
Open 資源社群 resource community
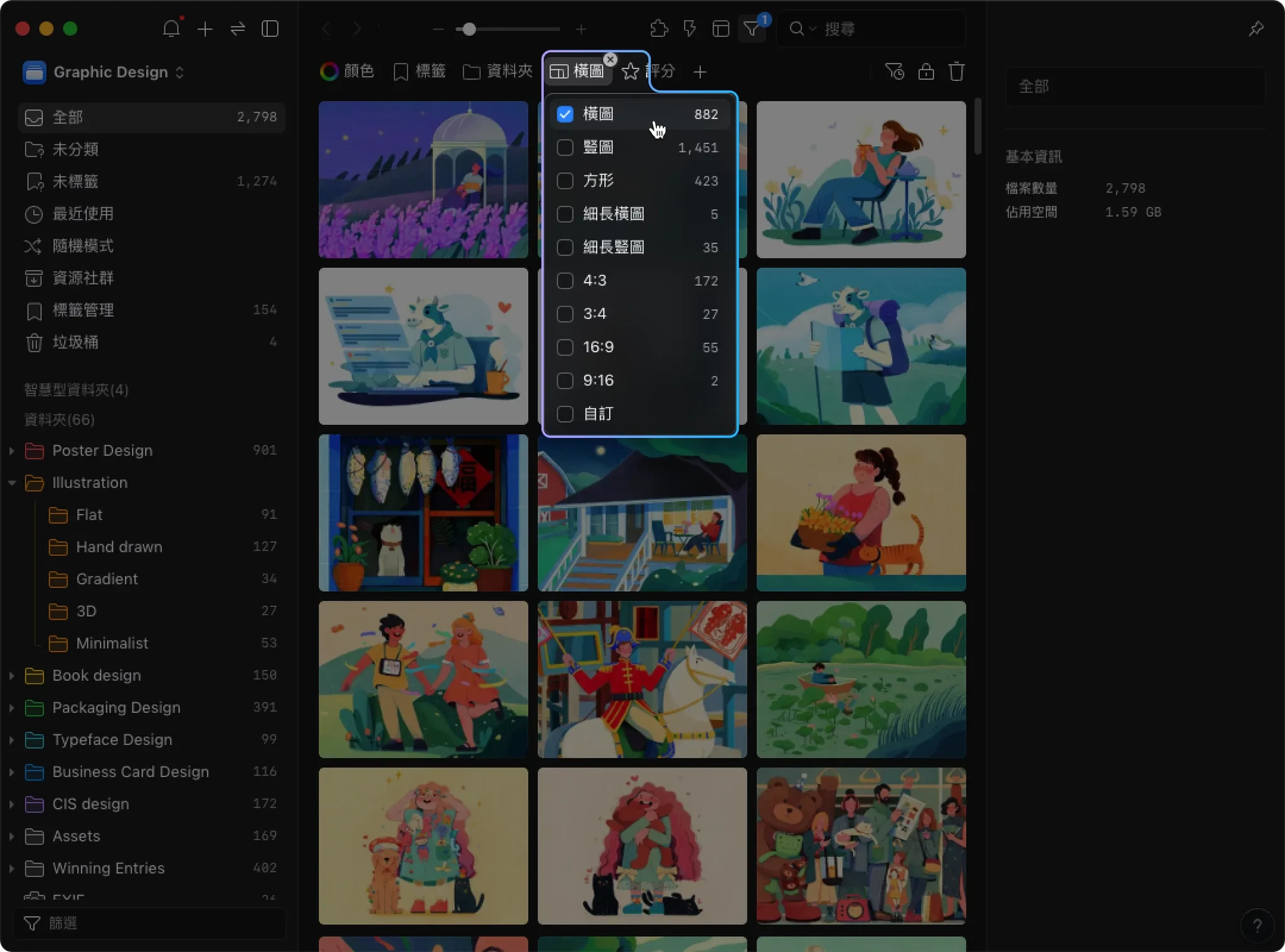click(151, 278)
